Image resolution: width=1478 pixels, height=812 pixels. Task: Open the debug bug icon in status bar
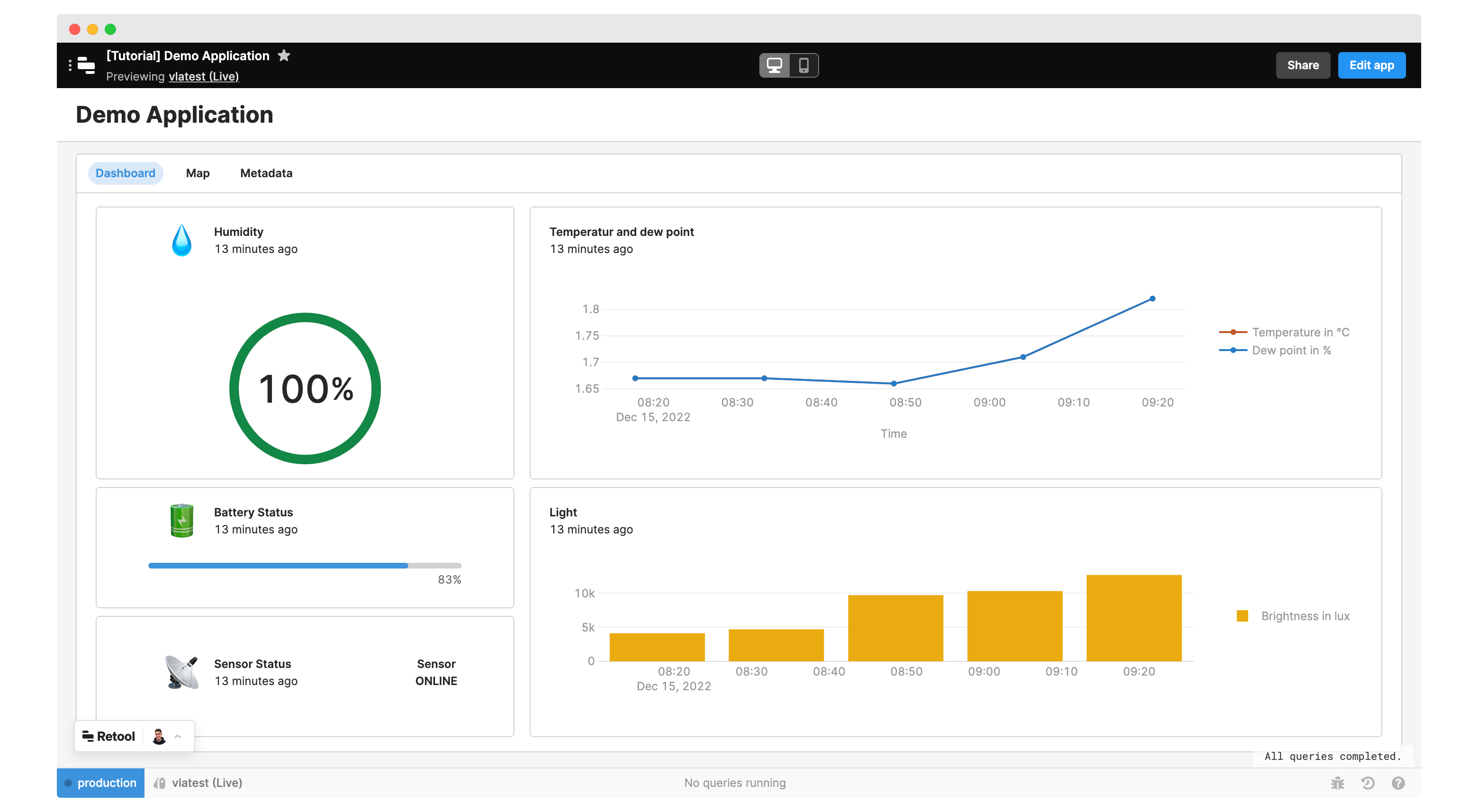[1337, 783]
